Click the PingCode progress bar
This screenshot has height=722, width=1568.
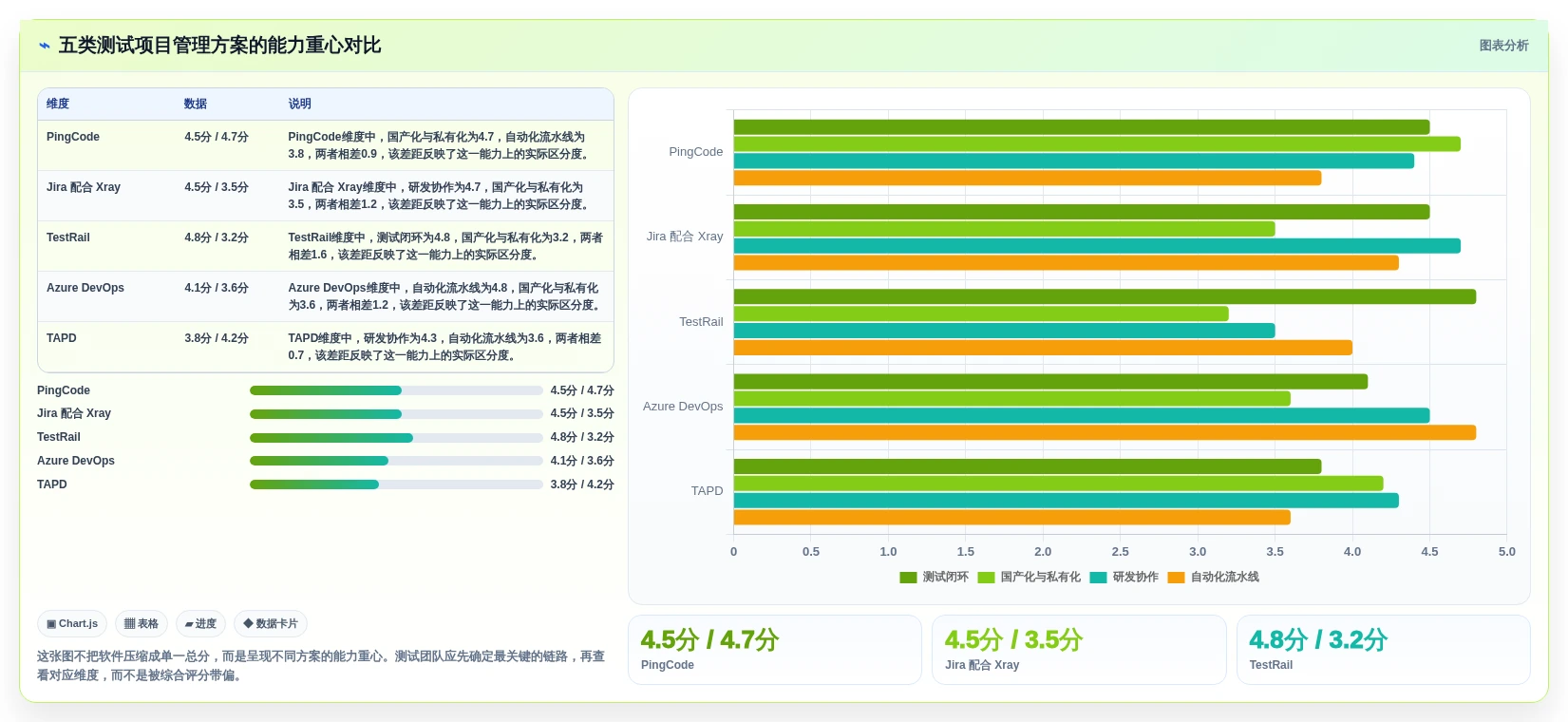(x=396, y=390)
